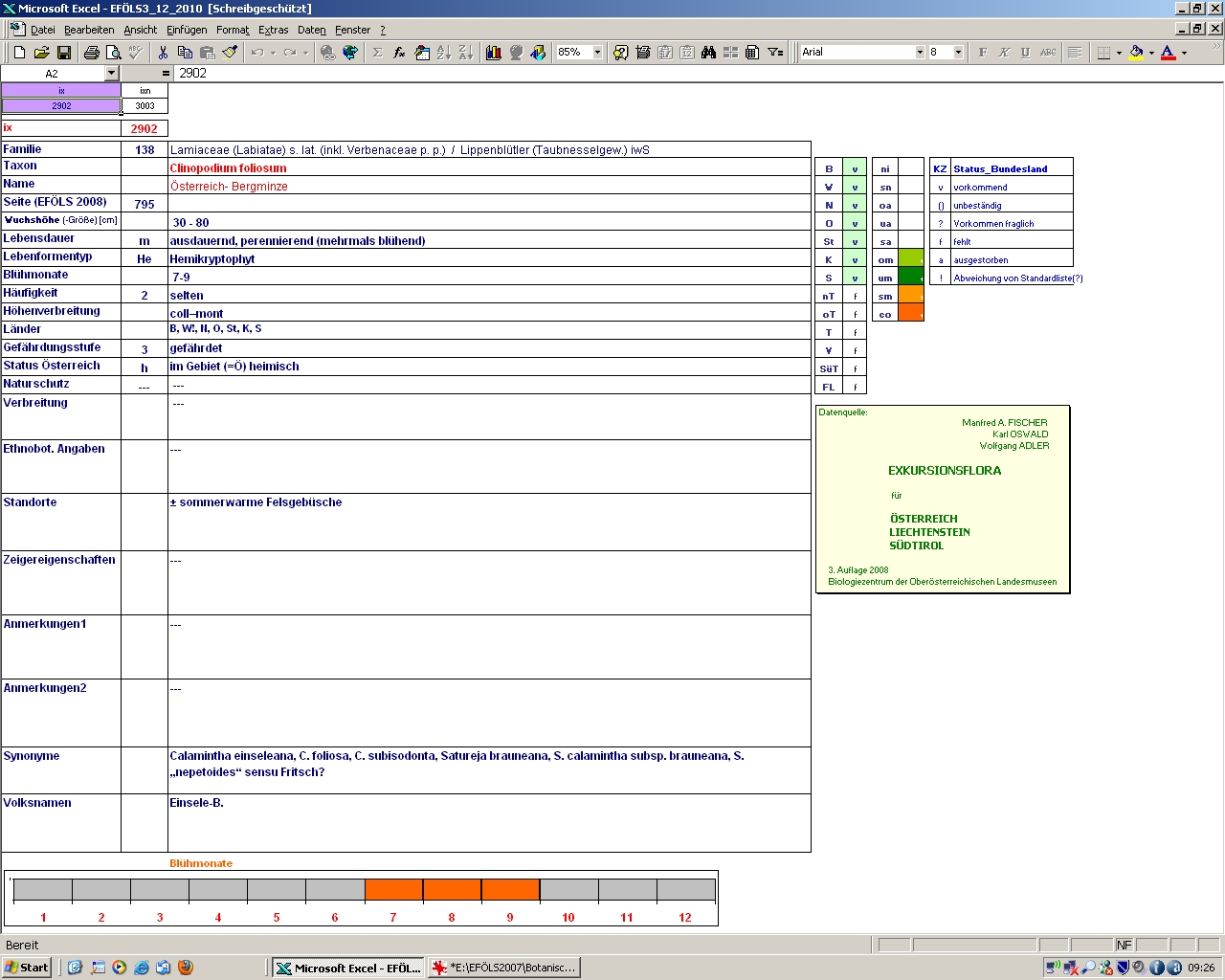Apply the yellow fill color bucket

pyautogui.click(x=1136, y=53)
